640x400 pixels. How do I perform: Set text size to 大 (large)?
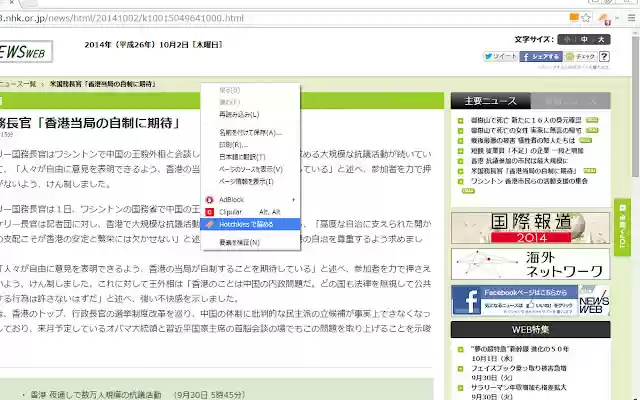[601, 40]
